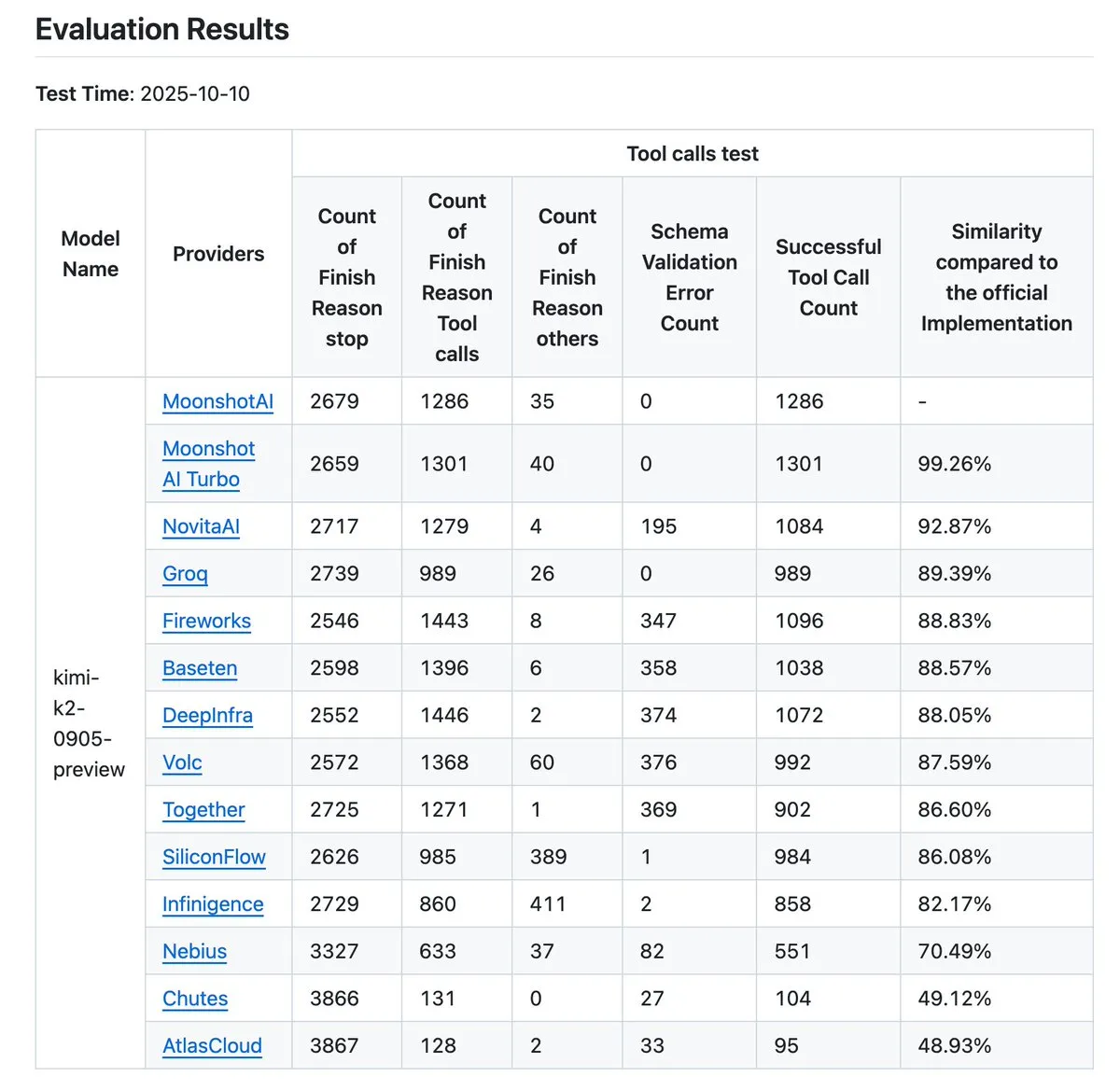1120x1091 pixels.
Task: Open the Nebius provider link
Action: tap(194, 952)
